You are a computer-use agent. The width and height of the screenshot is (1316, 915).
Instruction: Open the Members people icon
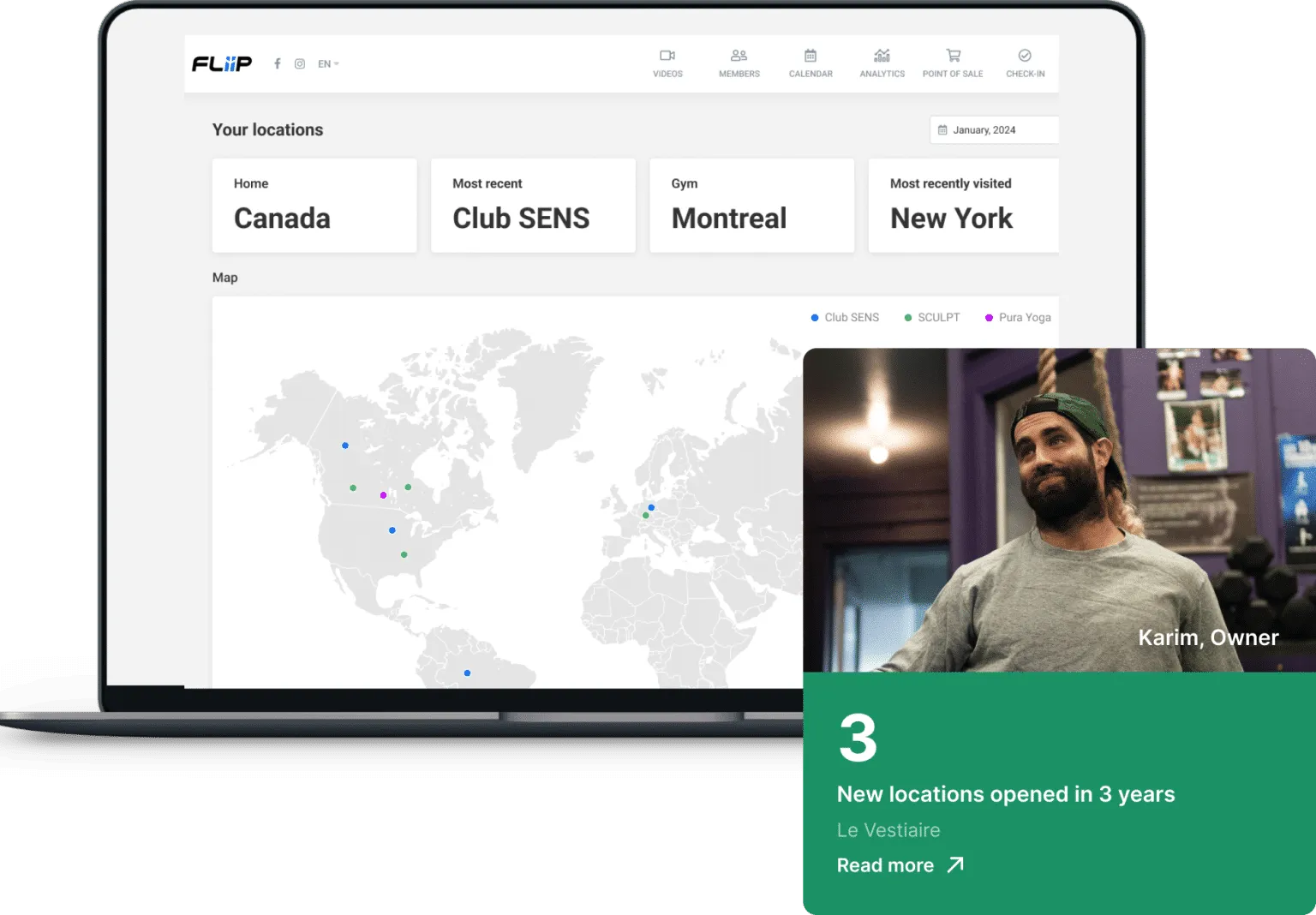pyautogui.click(x=739, y=56)
